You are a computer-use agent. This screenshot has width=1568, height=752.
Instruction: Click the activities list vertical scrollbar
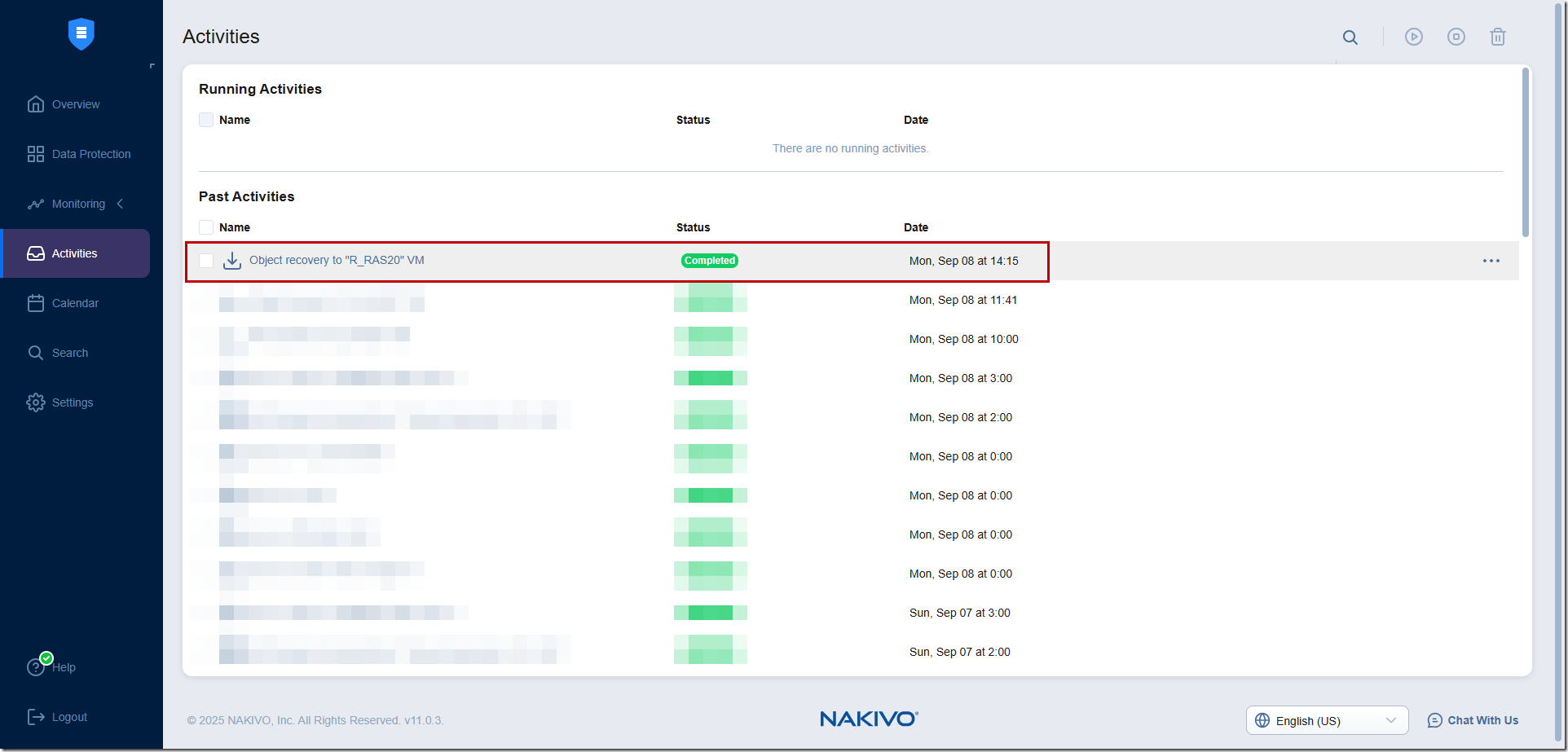tap(1526, 152)
